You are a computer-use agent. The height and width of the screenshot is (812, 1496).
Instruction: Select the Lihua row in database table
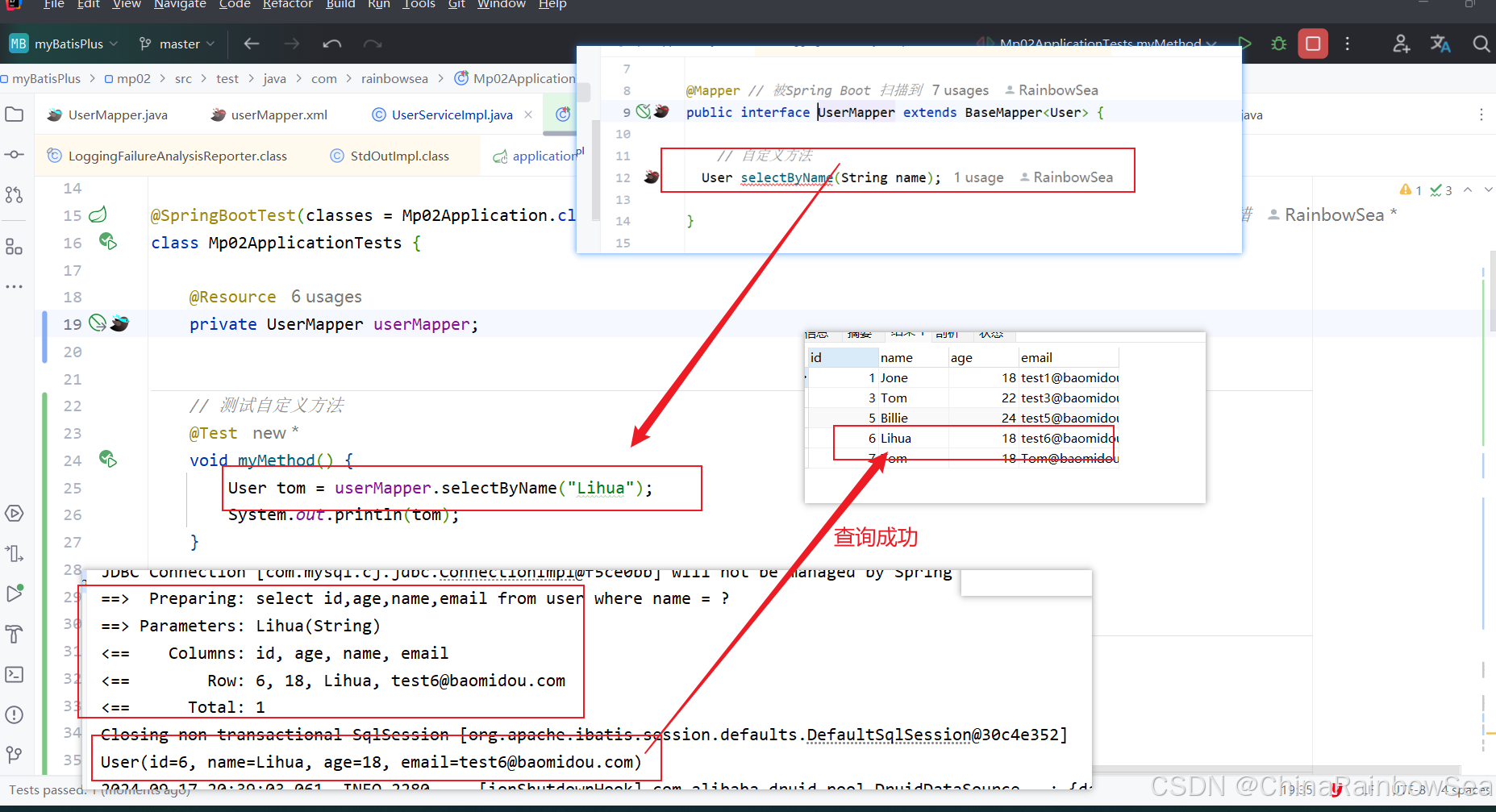pos(964,438)
